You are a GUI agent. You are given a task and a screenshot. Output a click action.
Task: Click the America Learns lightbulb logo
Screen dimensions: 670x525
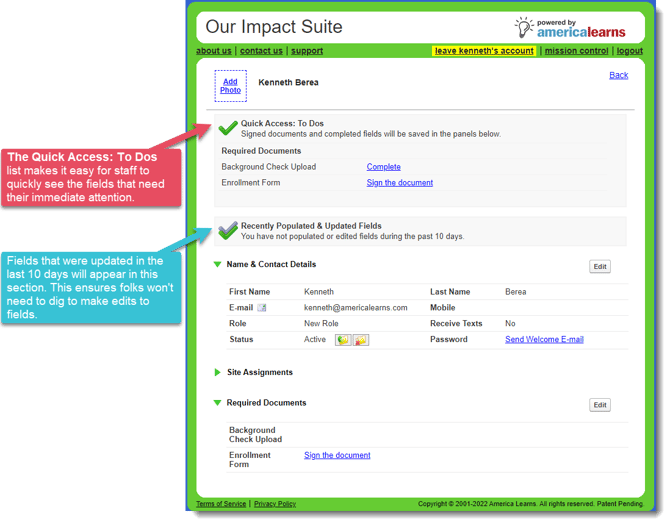click(x=524, y=27)
